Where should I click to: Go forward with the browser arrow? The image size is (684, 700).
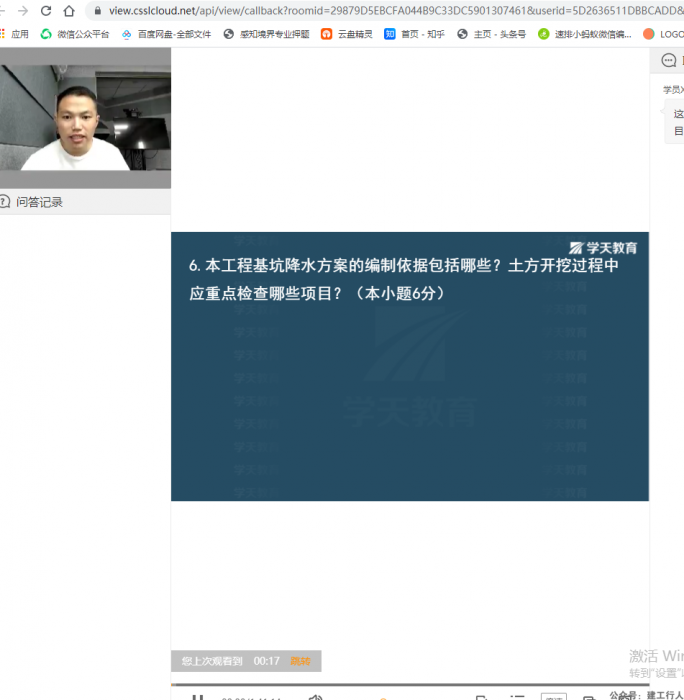(23, 11)
